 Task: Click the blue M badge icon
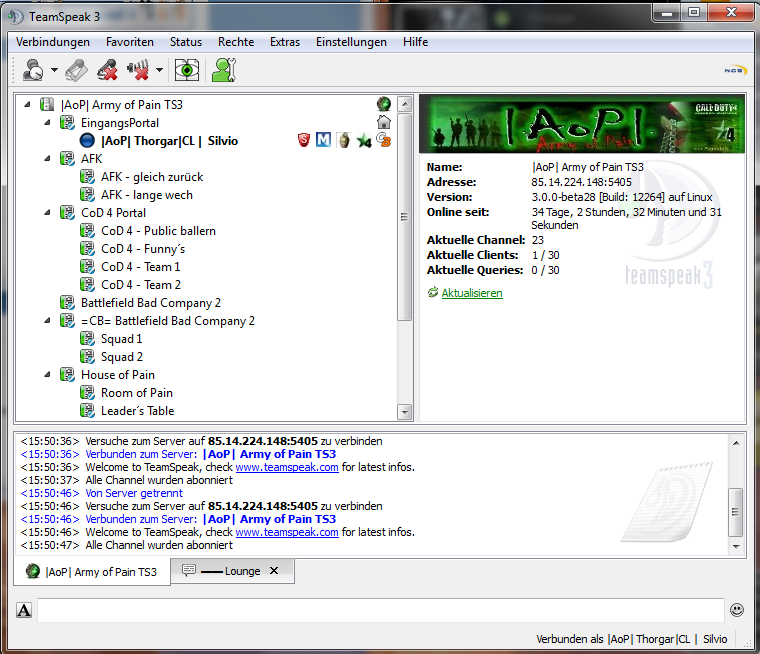[323, 140]
